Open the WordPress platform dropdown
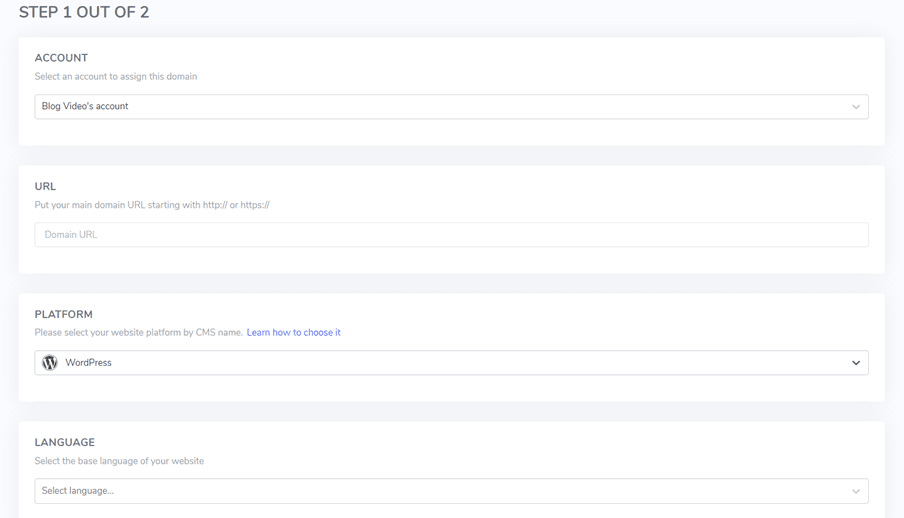 click(451, 363)
